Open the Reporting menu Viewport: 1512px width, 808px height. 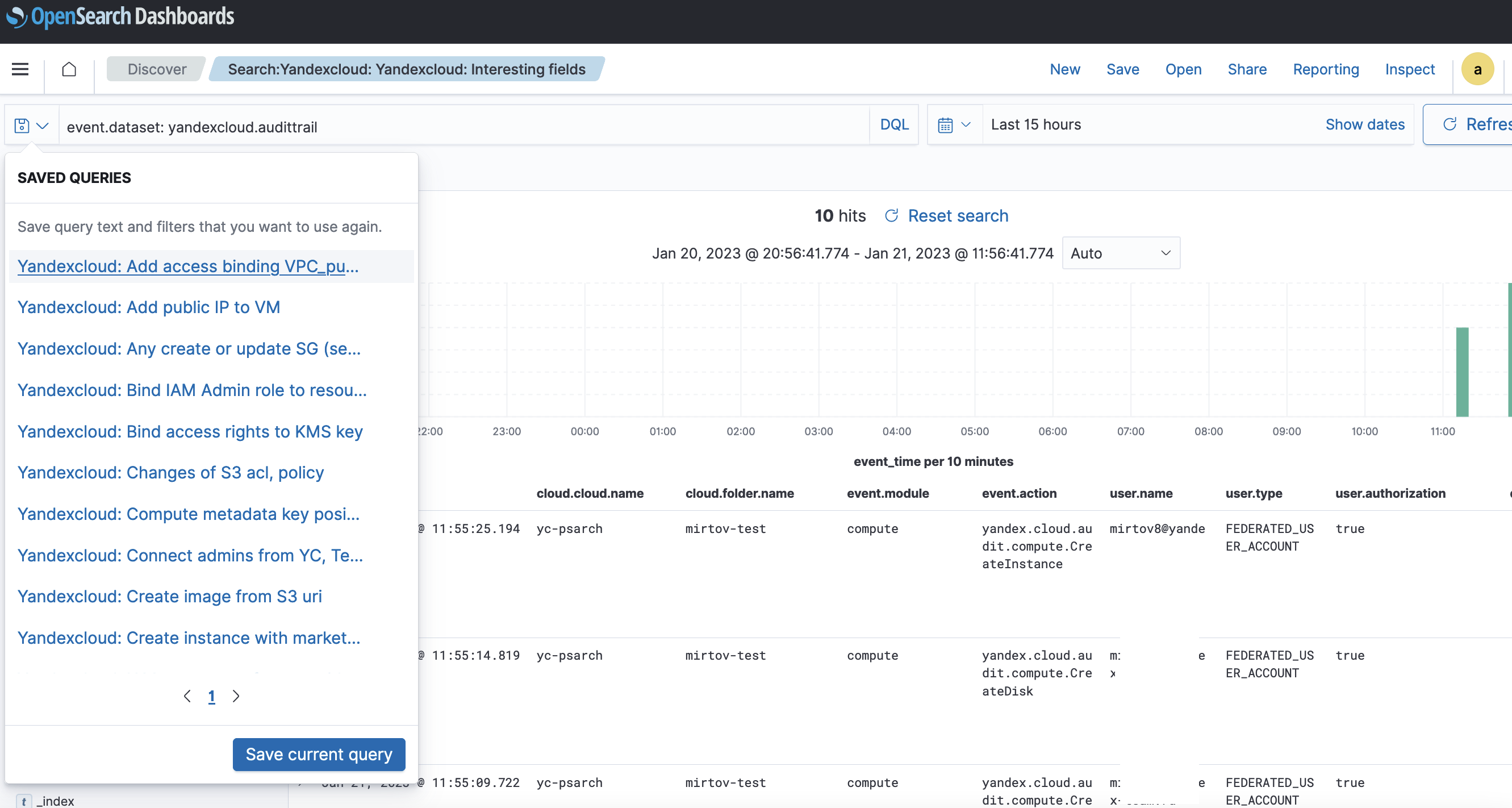(1326, 69)
